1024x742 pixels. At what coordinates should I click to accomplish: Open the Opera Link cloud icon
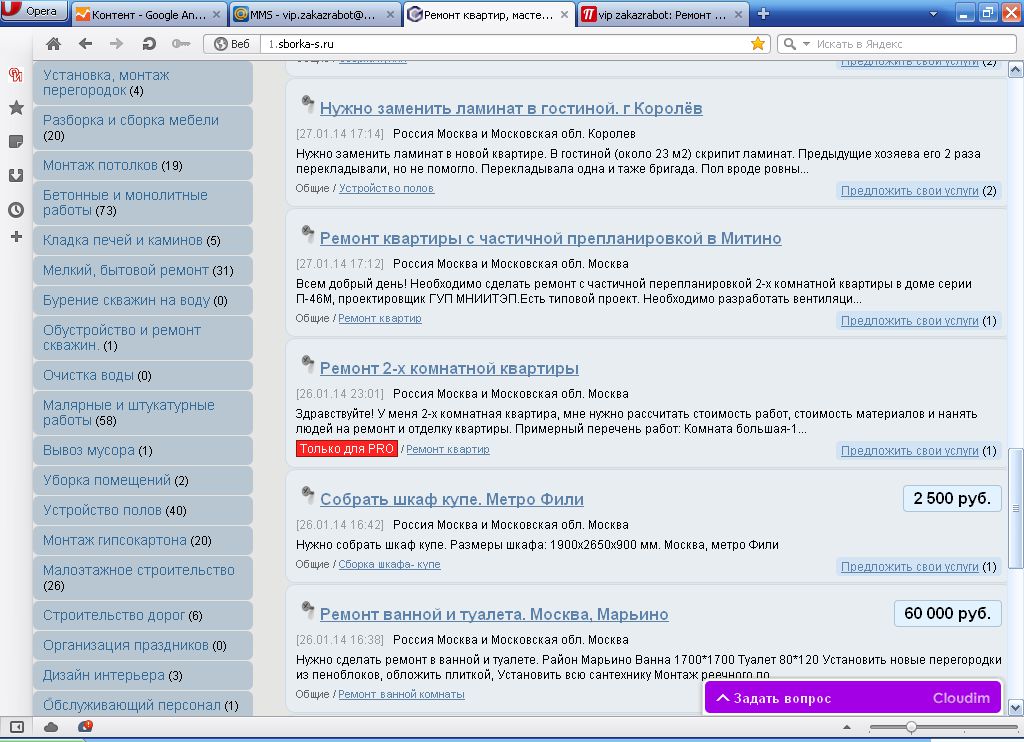51,727
